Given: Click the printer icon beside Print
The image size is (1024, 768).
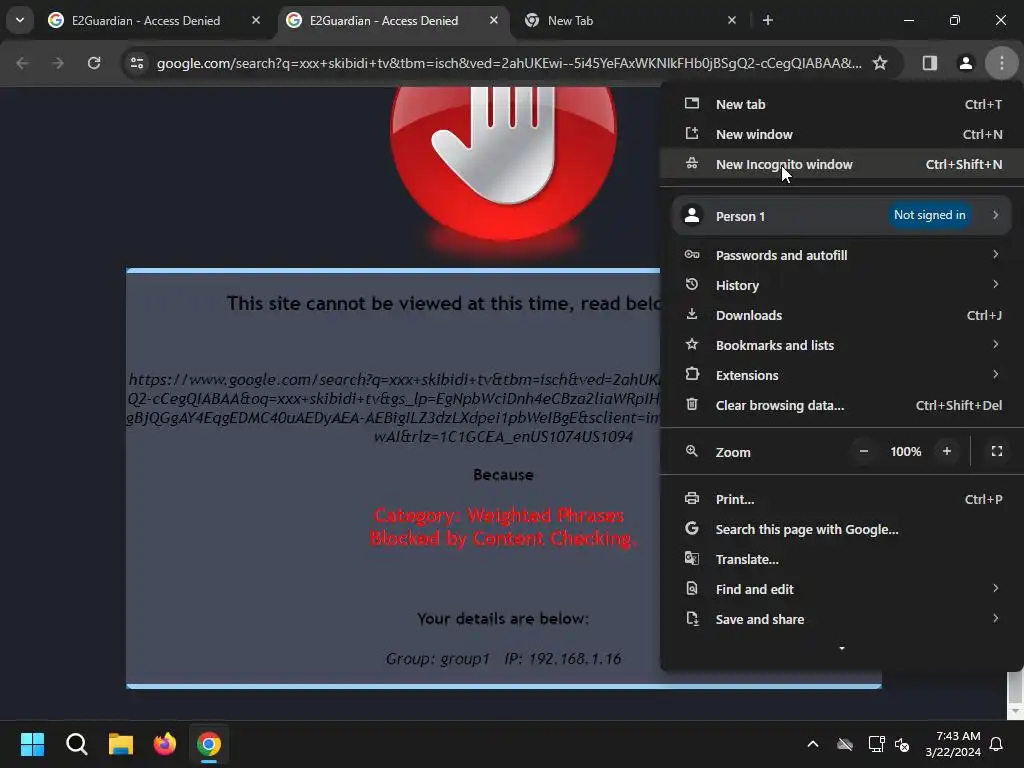Looking at the screenshot, I should [692, 498].
